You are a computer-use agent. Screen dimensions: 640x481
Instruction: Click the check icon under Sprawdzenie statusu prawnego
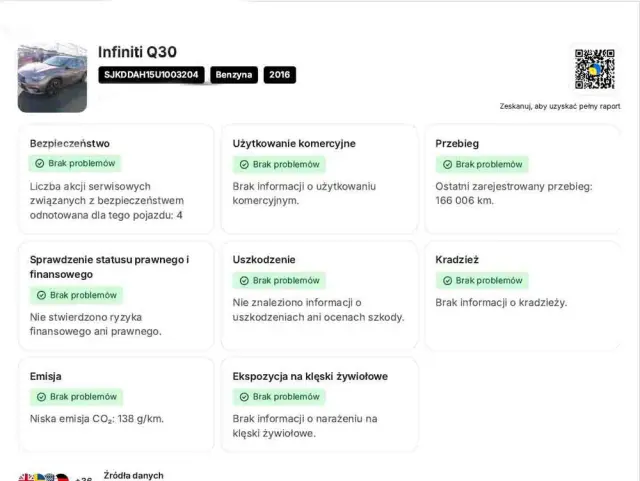point(42,296)
